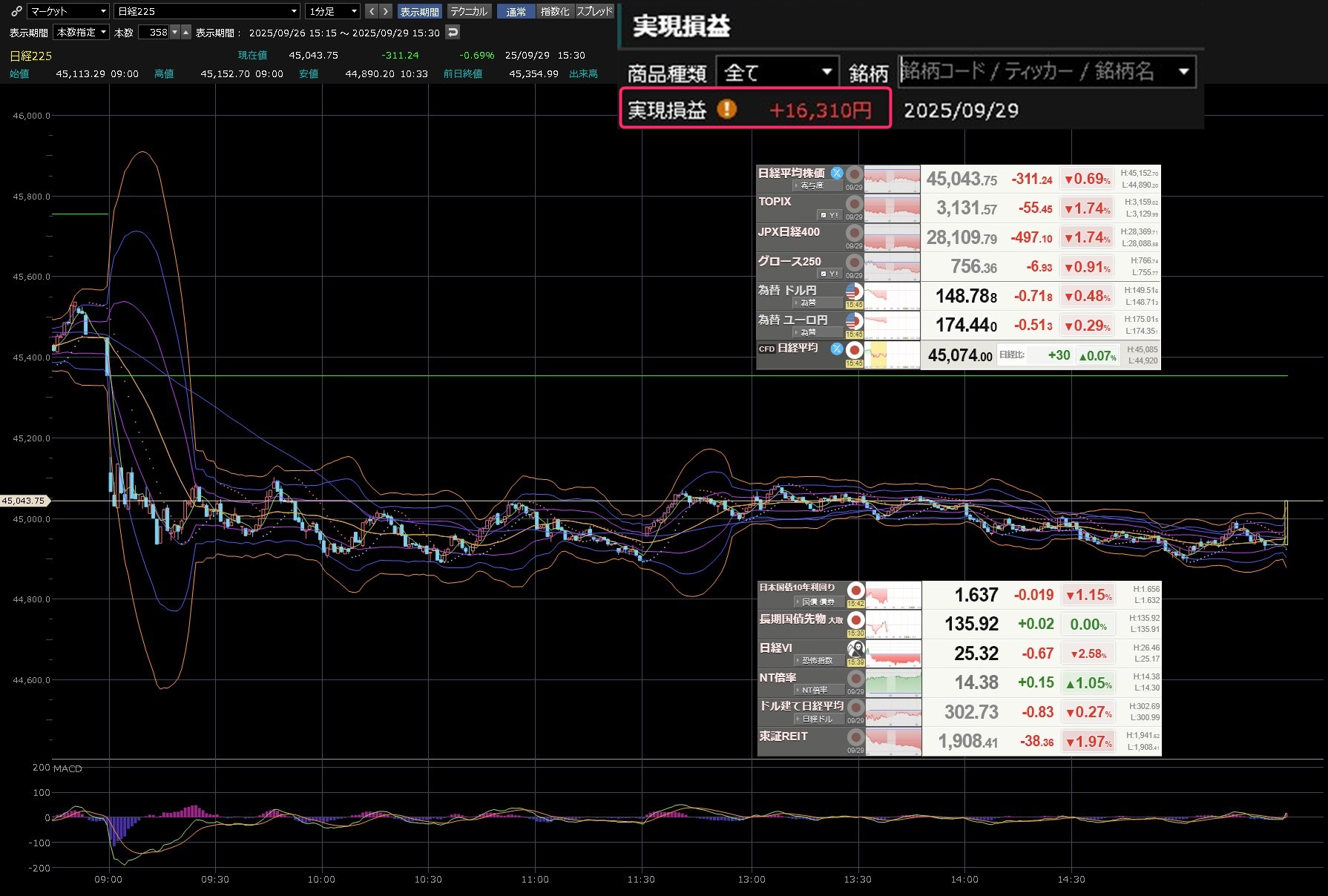Click the reset display period return icon
1328x896 pixels.
453,32
